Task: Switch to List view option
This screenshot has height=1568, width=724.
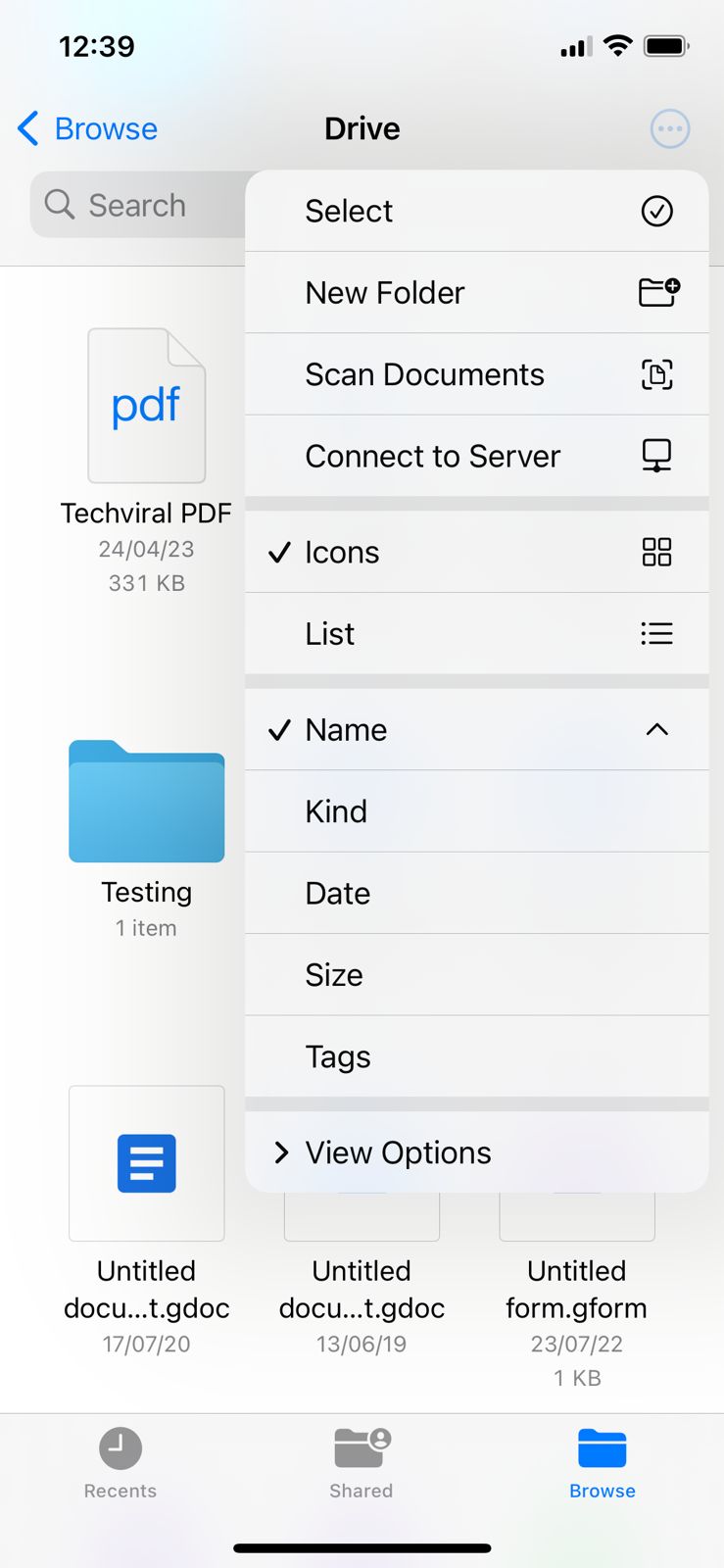Action: (x=330, y=634)
